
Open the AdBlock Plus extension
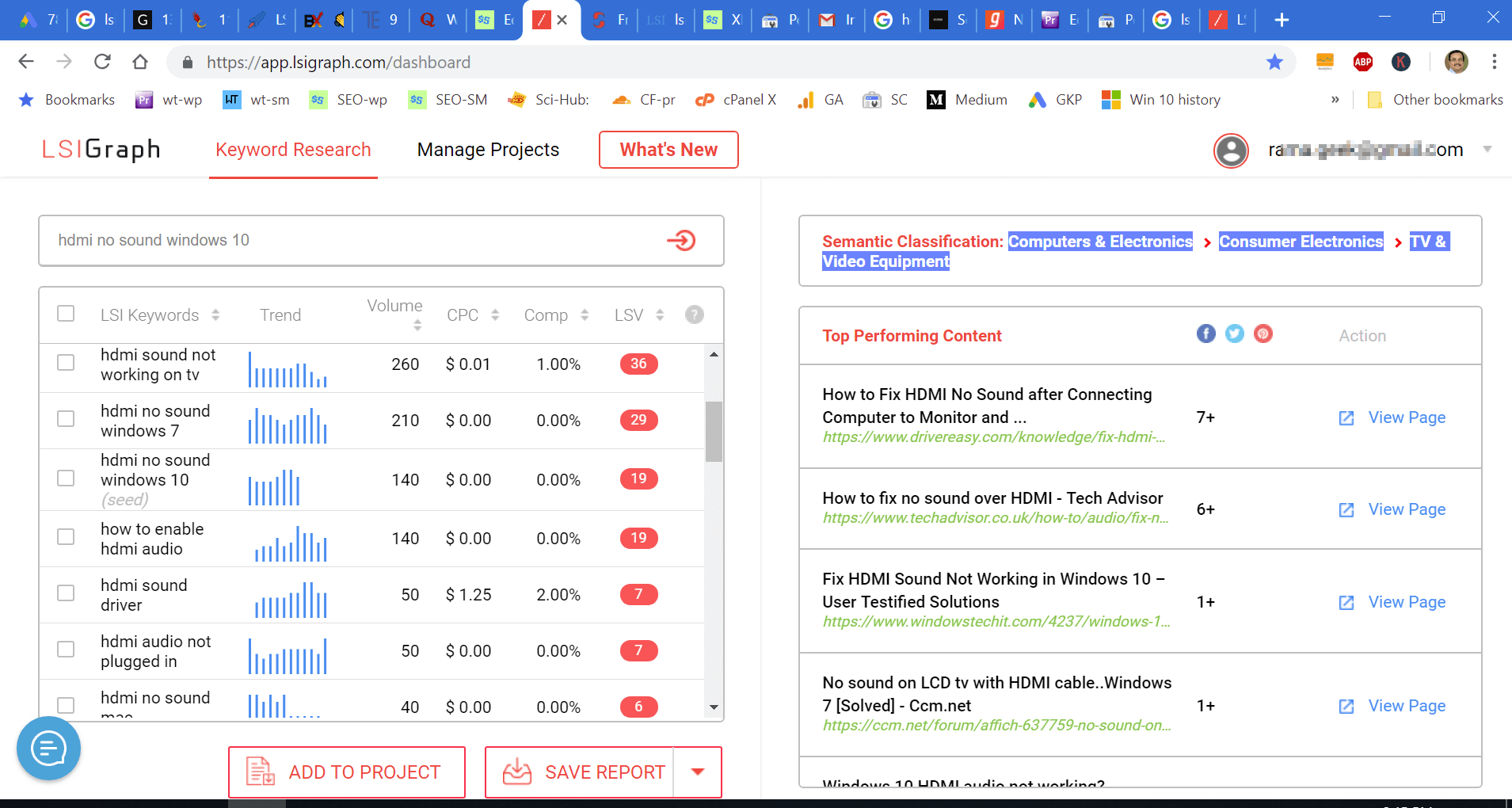(x=1363, y=62)
